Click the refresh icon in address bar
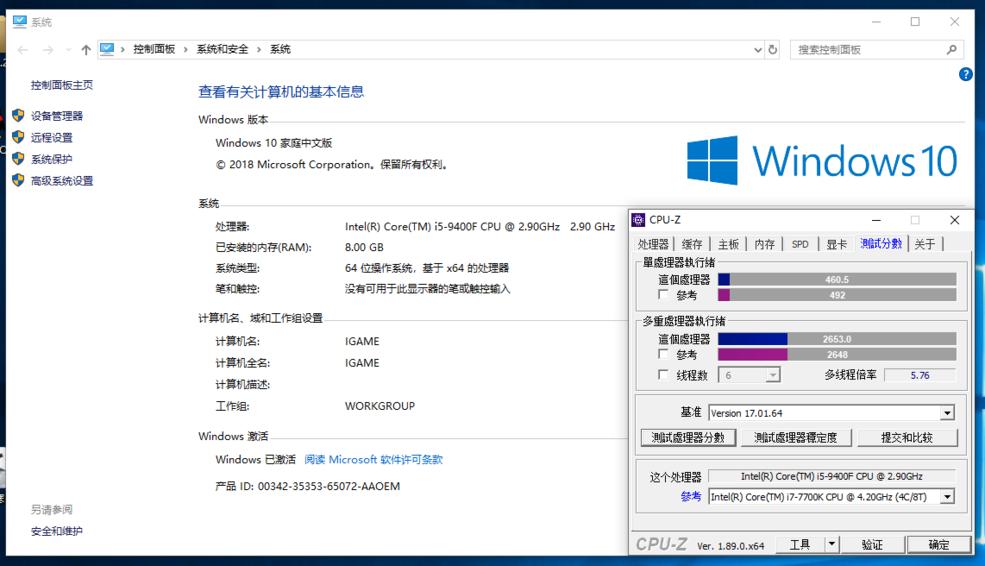This screenshot has height=566, width=985. pyautogui.click(x=773, y=50)
